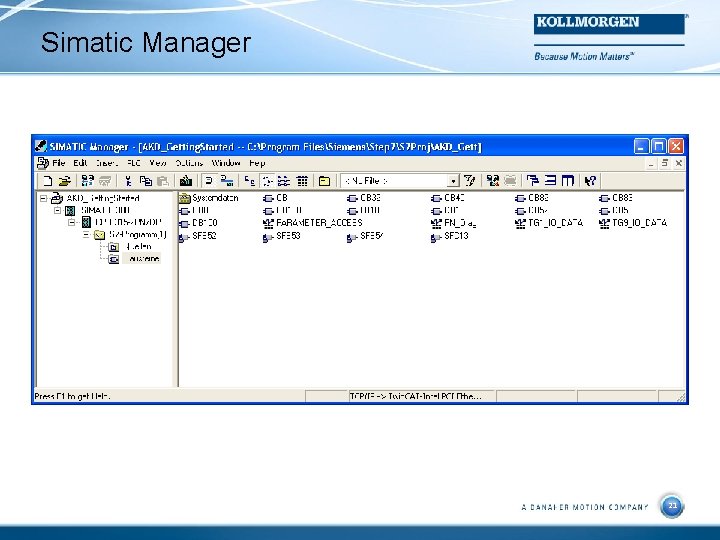Select the highlighted Bausteine blocks folder
Screen dimensions: 720x540
coord(142,259)
